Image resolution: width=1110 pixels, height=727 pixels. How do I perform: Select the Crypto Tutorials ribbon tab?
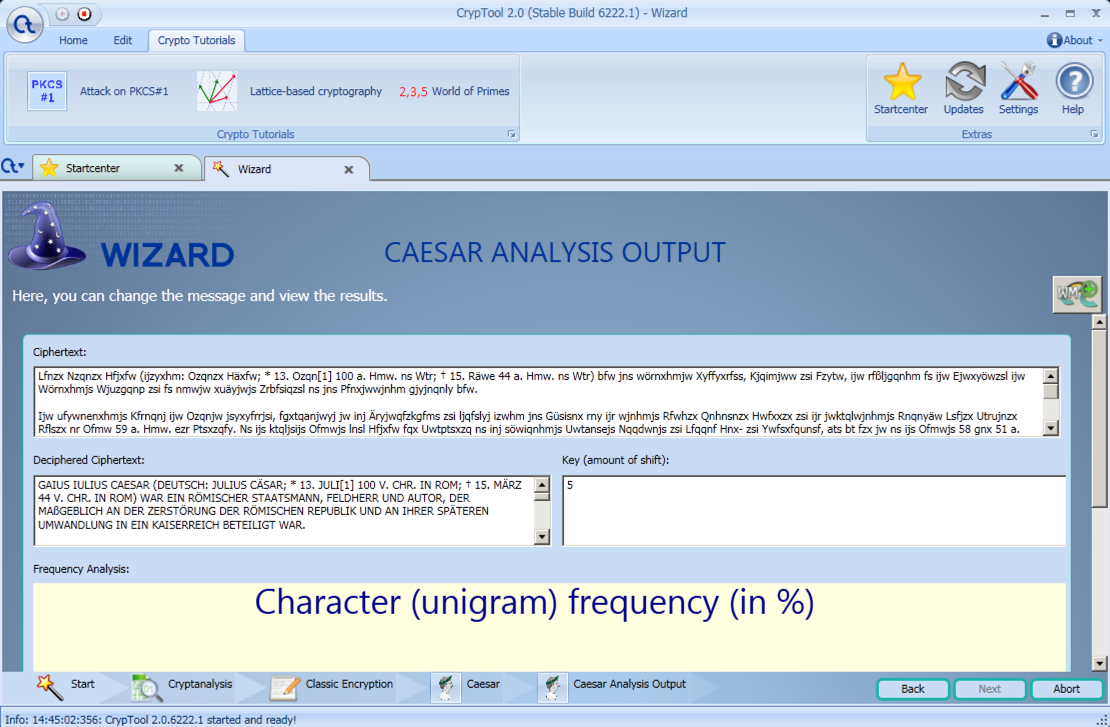coord(196,40)
